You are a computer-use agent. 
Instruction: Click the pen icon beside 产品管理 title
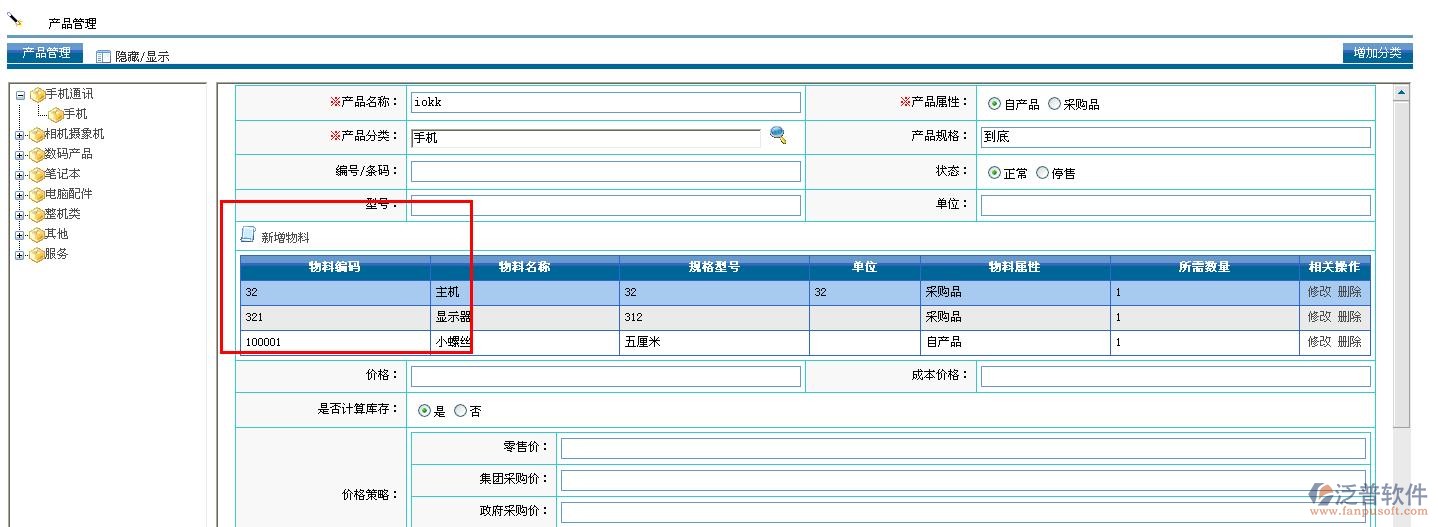(15, 20)
